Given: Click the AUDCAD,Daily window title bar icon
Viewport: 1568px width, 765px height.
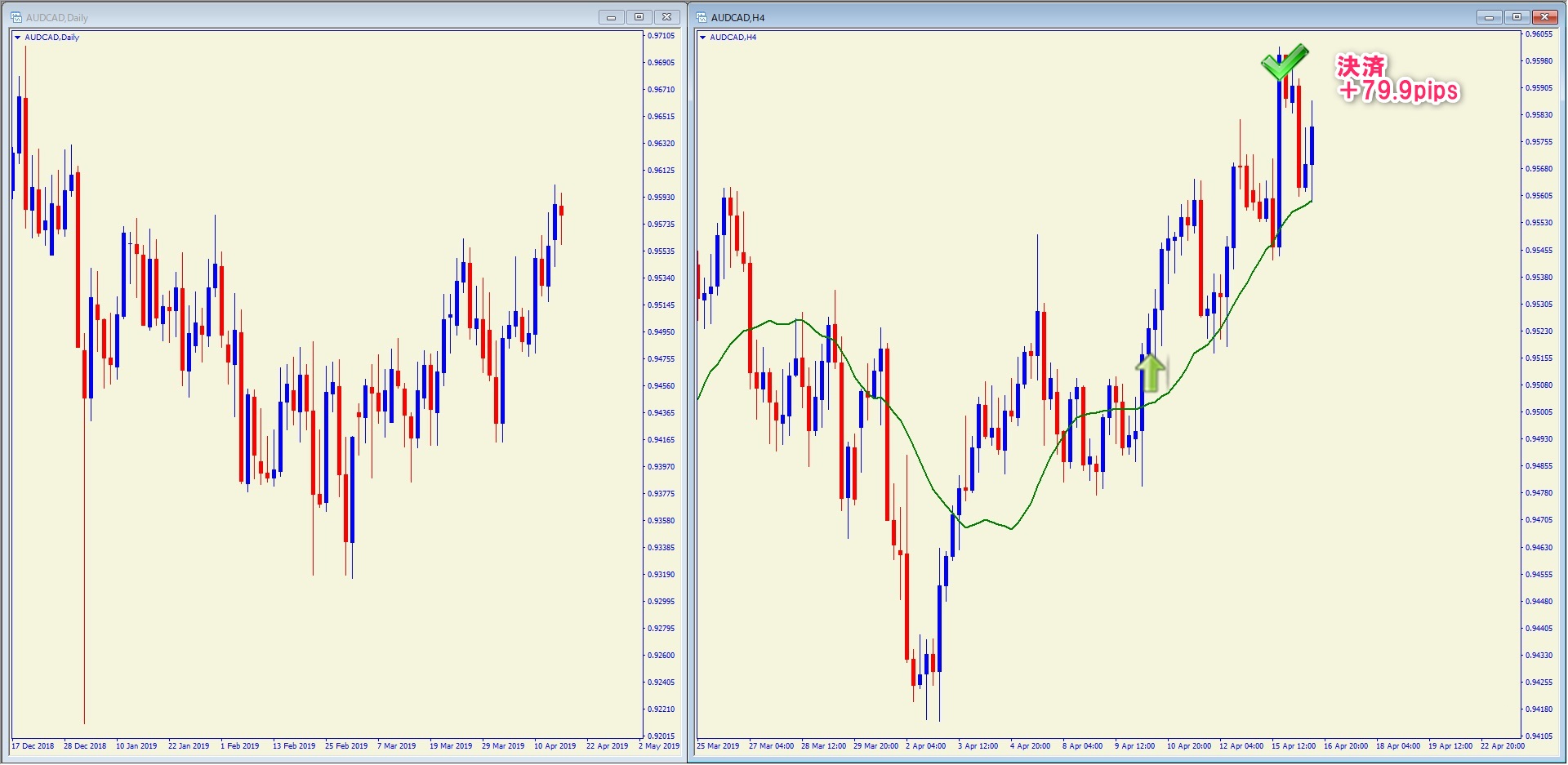Looking at the screenshot, I should point(16,17).
